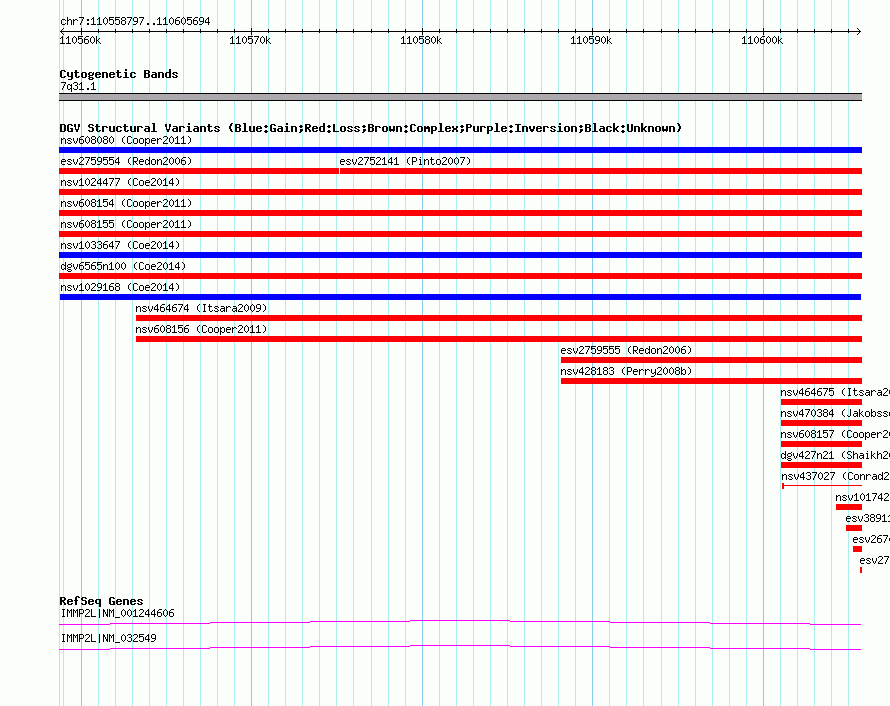Select the nsv1029168 (Coe2014) label

[120, 287]
